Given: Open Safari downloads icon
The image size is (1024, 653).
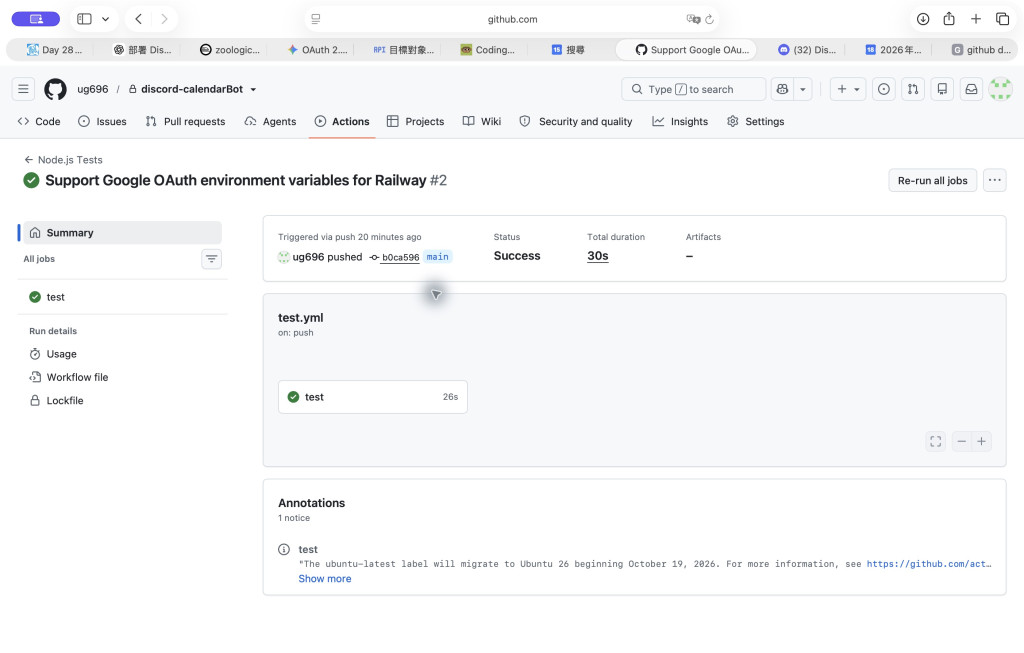Looking at the screenshot, I should click(x=923, y=19).
